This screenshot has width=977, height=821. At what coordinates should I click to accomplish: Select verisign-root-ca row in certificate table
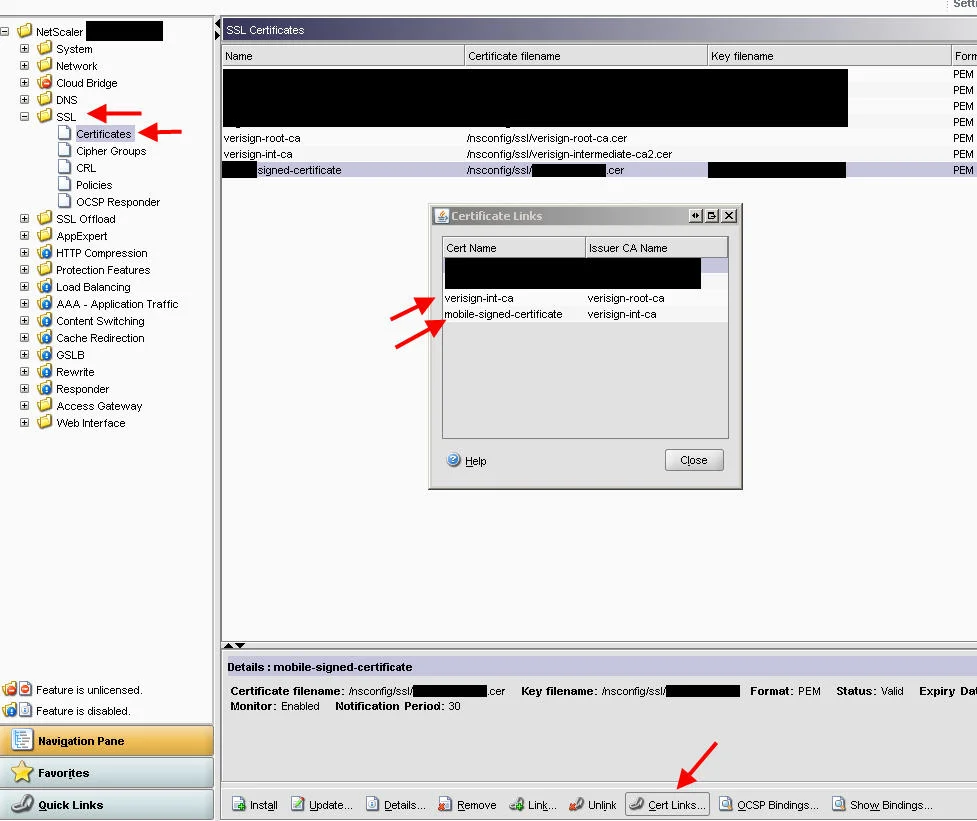pos(599,138)
